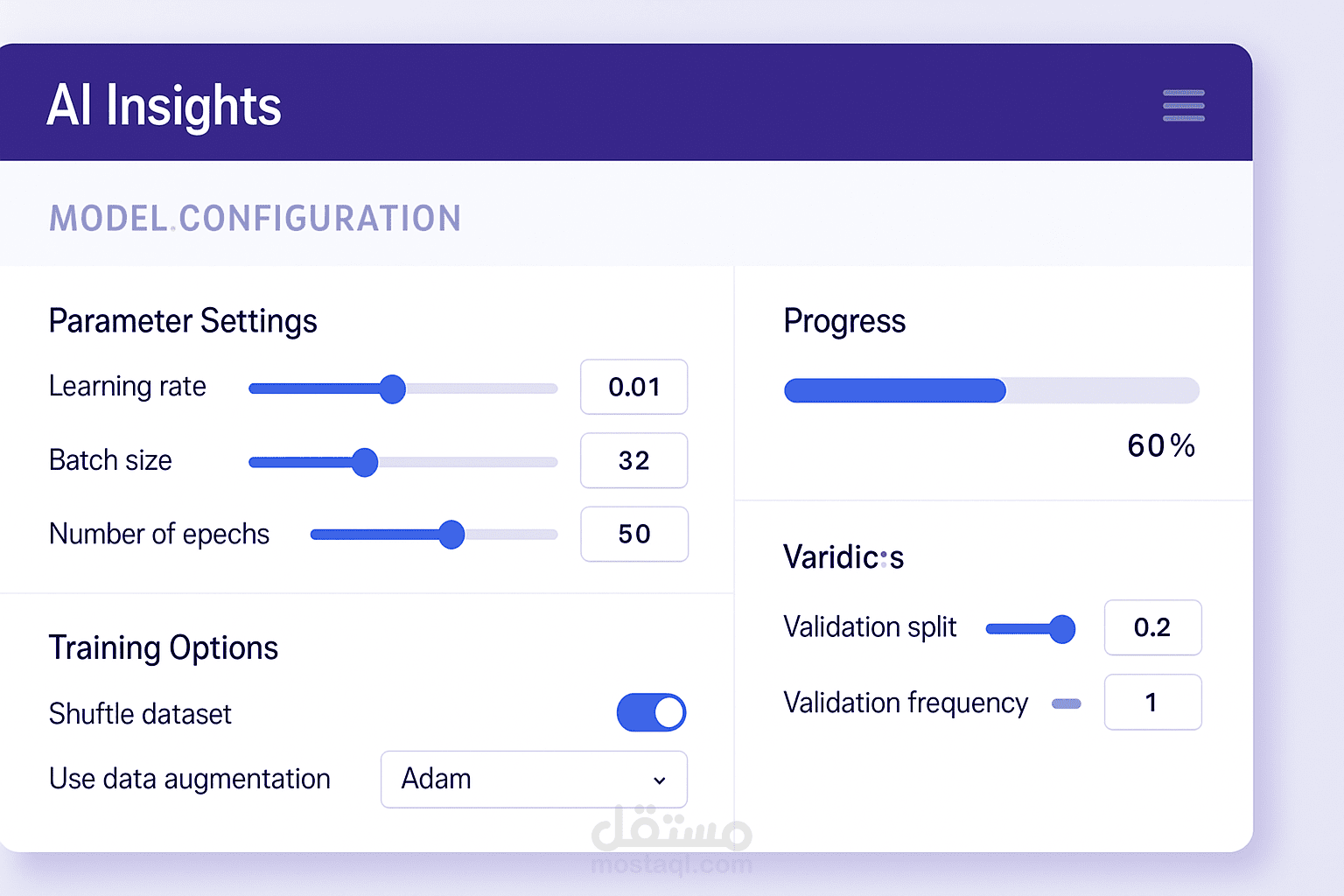Click the Training Options section heading
The width and height of the screenshot is (1344, 896).
point(164,648)
